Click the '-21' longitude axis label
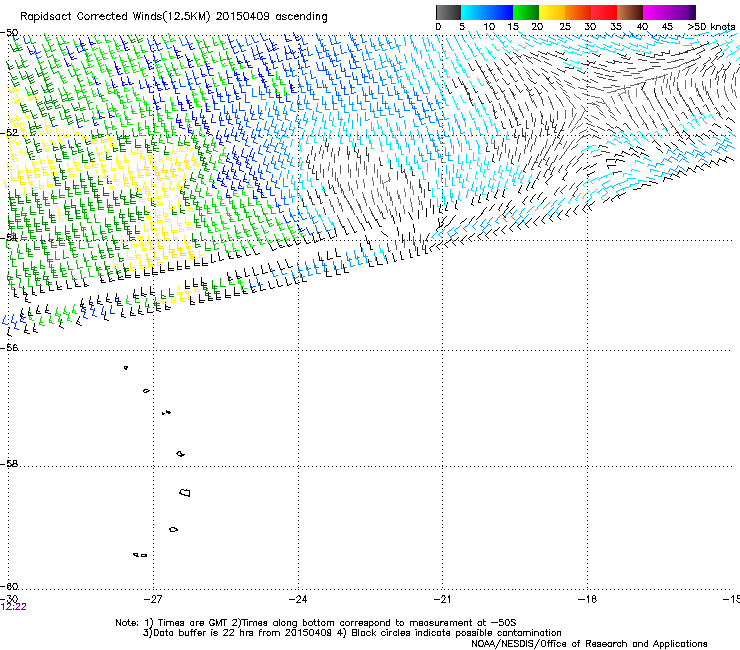This screenshot has height=650, width=740. coord(442,599)
